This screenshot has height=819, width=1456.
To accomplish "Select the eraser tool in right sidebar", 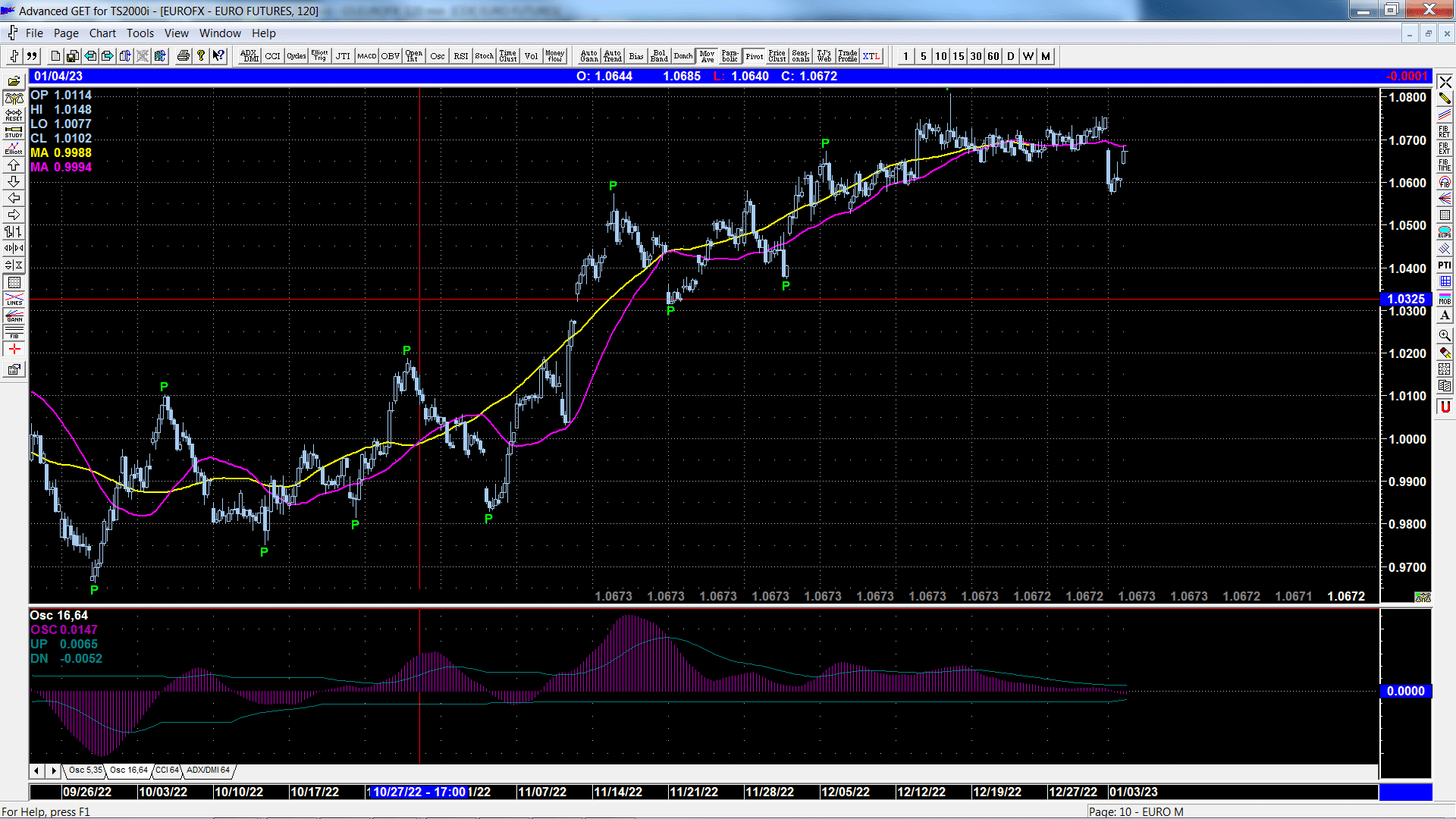I will (1445, 352).
